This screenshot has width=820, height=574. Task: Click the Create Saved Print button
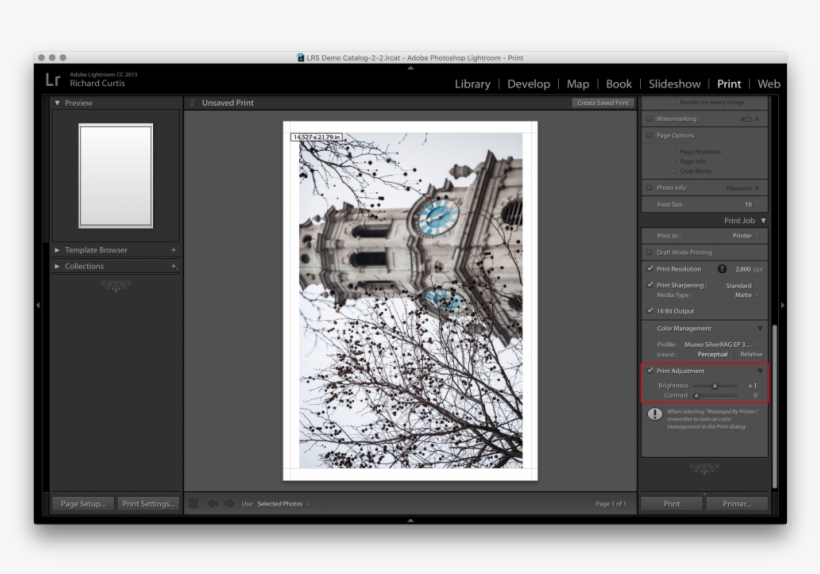[603, 103]
